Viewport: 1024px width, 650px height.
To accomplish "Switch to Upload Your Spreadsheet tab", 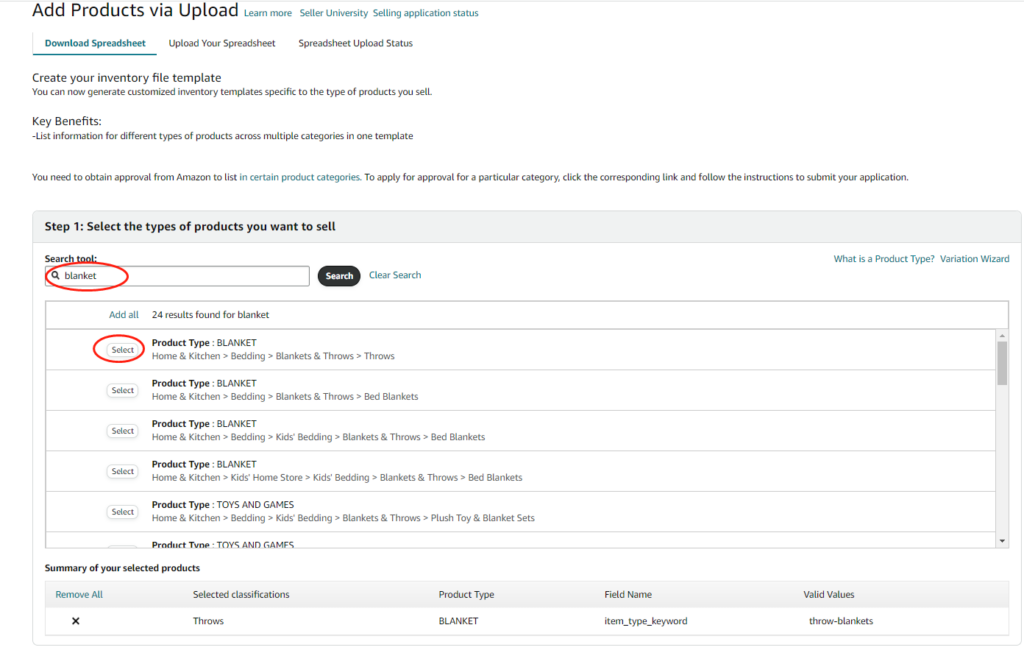I will pyautogui.click(x=222, y=43).
